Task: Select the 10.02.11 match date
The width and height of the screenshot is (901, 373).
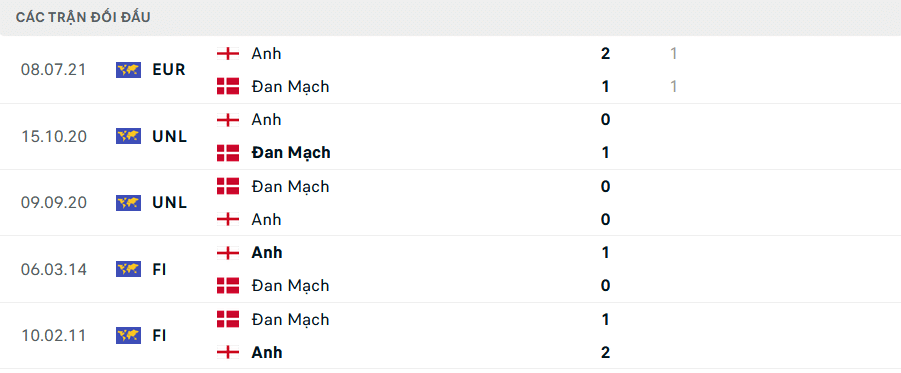Action: coord(53,335)
